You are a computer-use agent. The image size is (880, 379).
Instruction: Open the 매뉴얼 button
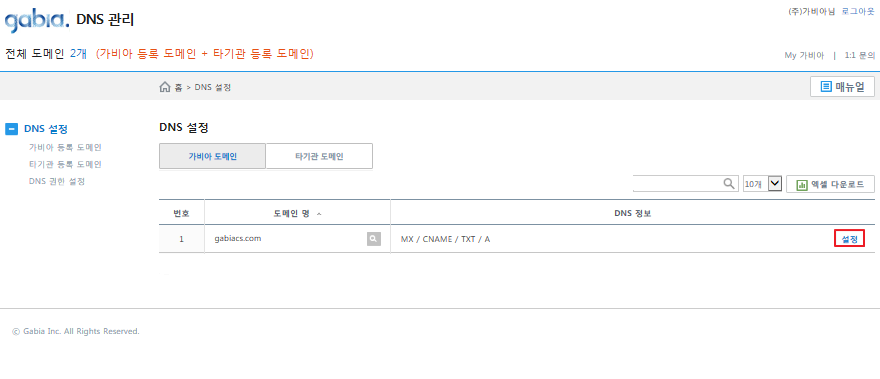pyautogui.click(x=842, y=87)
